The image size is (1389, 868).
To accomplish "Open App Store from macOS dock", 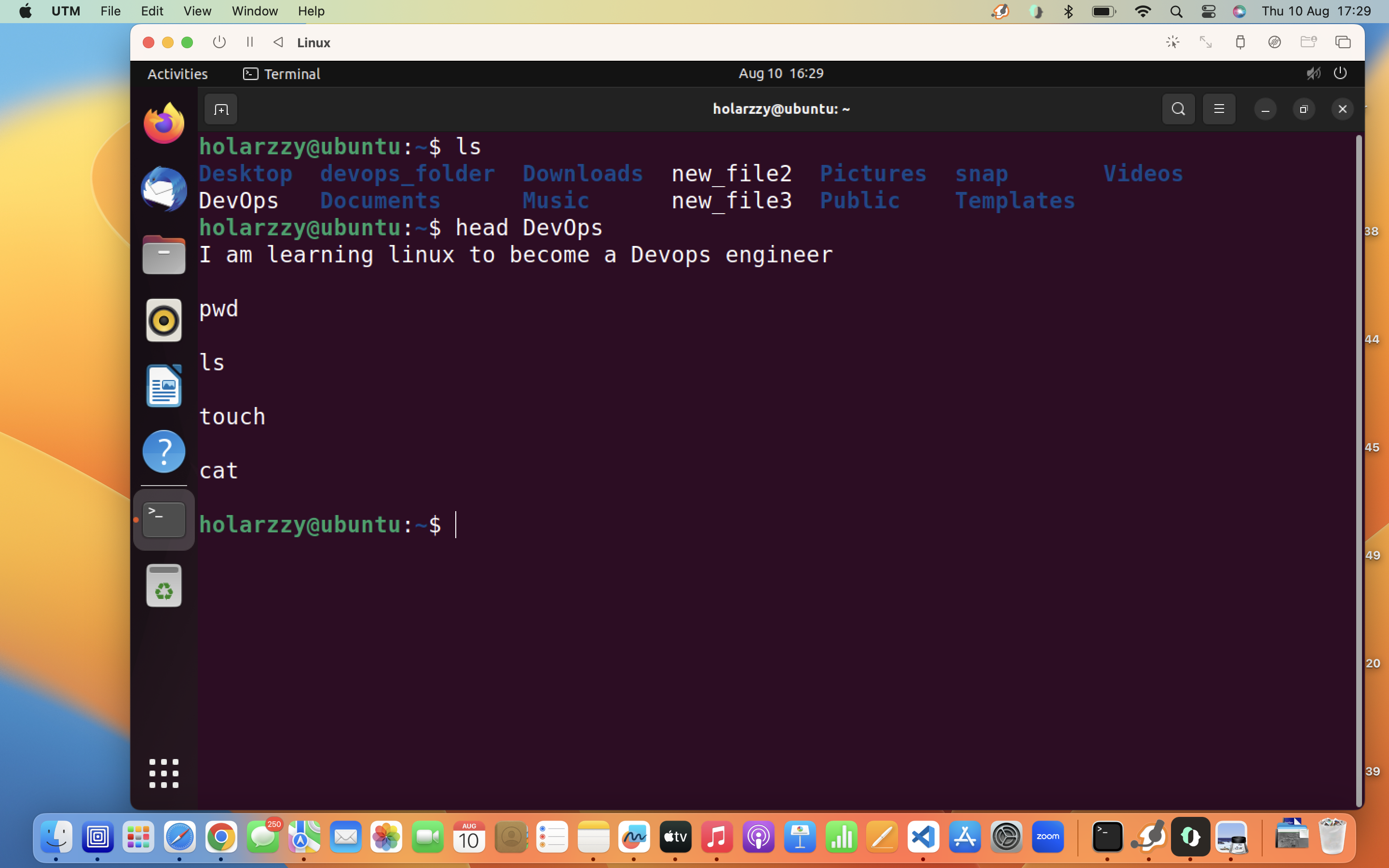I will pyautogui.click(x=965, y=837).
